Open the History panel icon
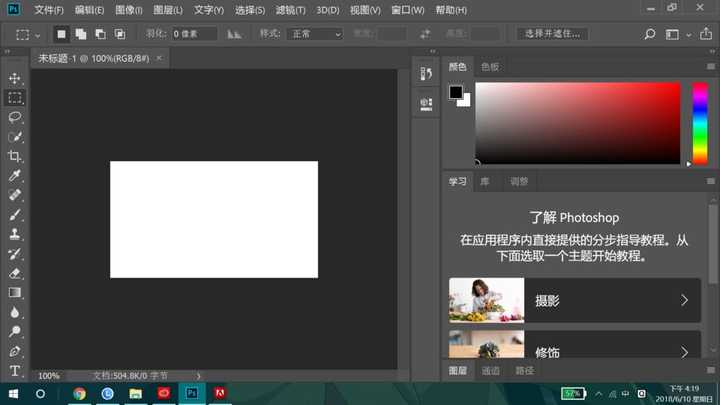Screen dimensions: 720x405 pos(426,73)
